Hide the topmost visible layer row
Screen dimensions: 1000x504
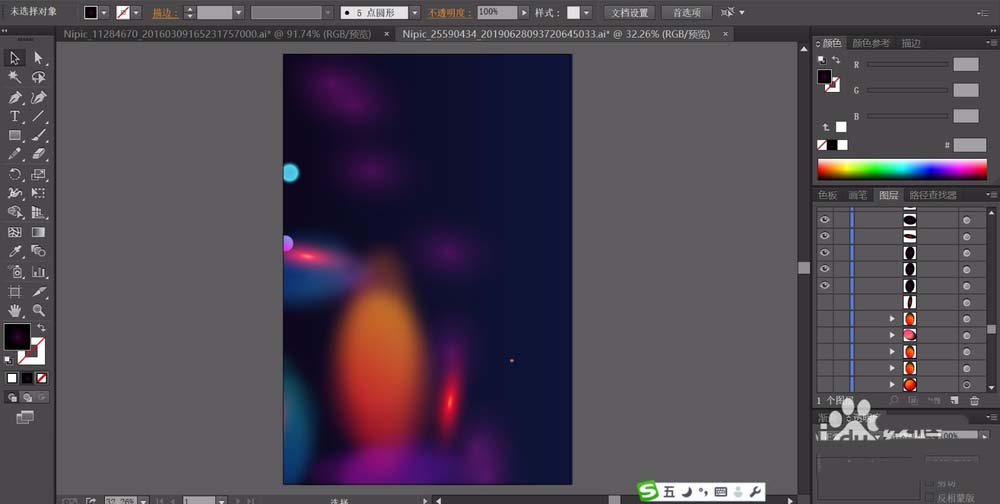click(x=825, y=219)
